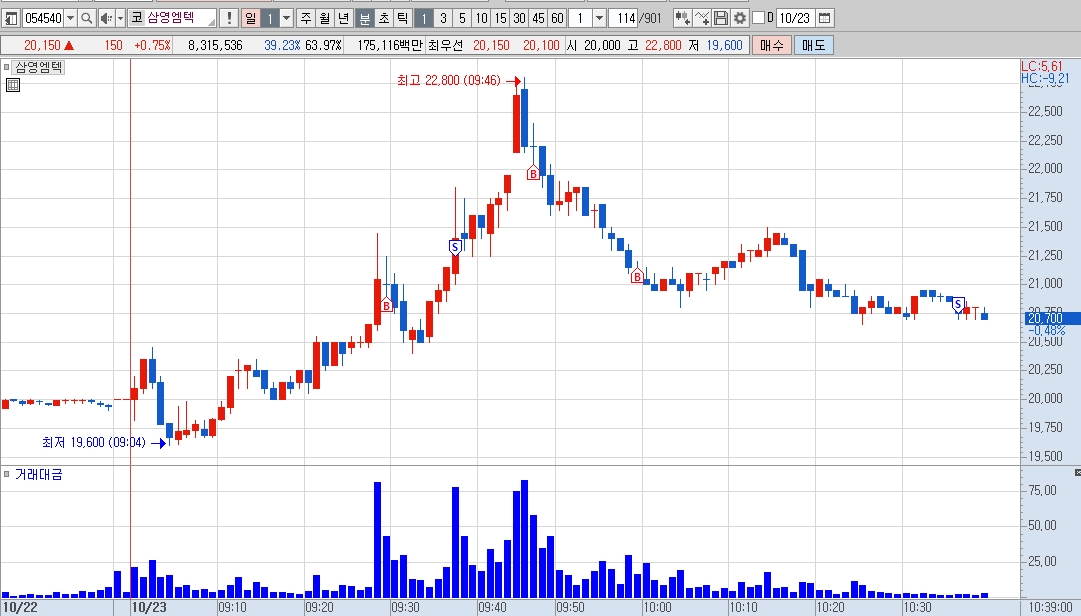Image resolution: width=1081 pixels, height=616 pixels.
Task: Click the add line indicator icon
Action: pos(702,18)
